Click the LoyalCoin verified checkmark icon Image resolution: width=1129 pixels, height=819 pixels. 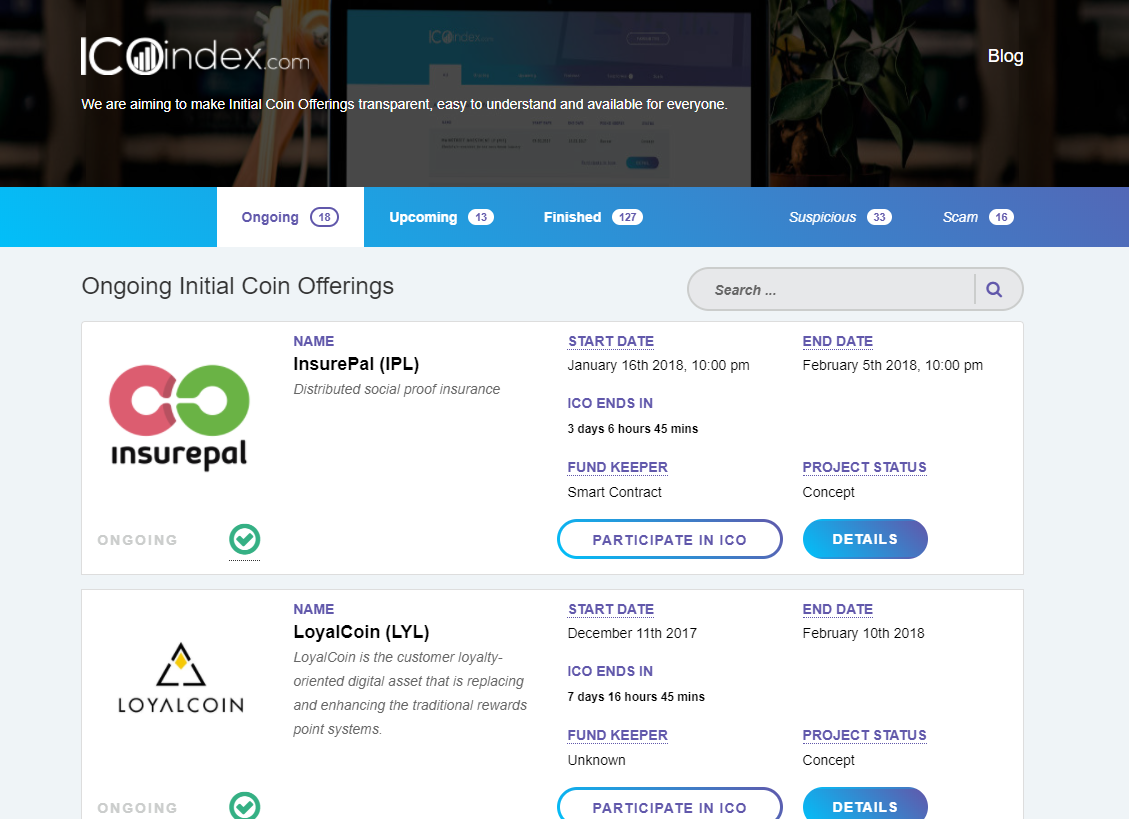click(x=245, y=805)
